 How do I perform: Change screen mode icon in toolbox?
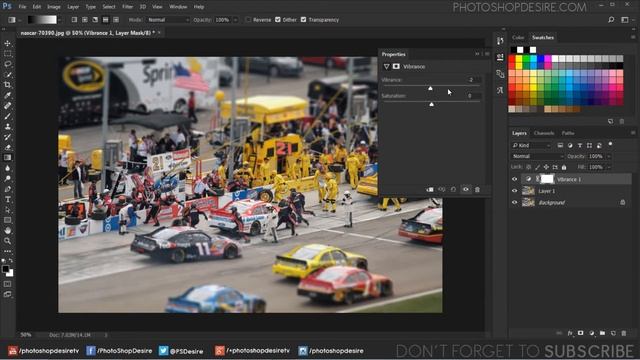pyautogui.click(x=7, y=294)
